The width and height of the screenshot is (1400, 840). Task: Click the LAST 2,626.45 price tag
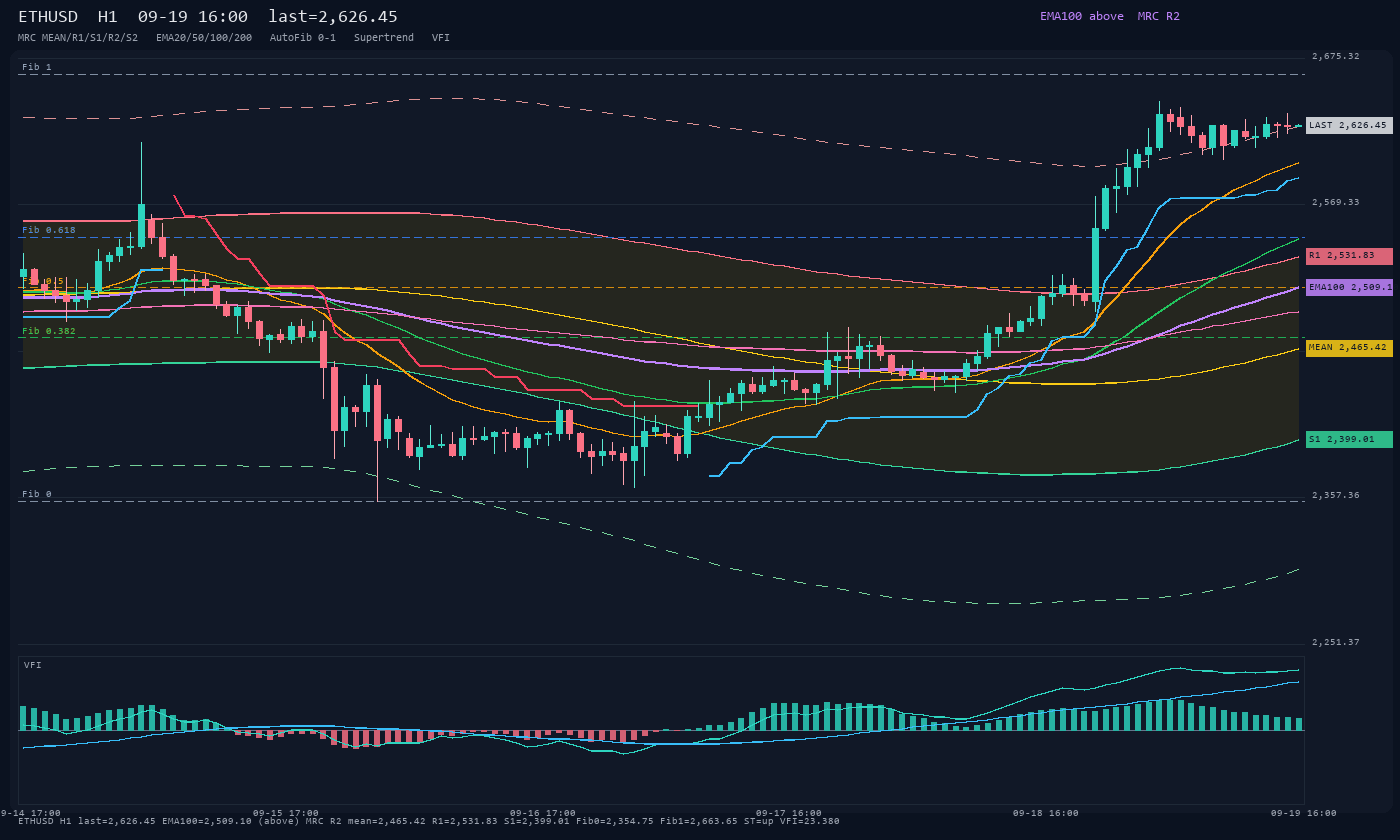click(x=1349, y=125)
